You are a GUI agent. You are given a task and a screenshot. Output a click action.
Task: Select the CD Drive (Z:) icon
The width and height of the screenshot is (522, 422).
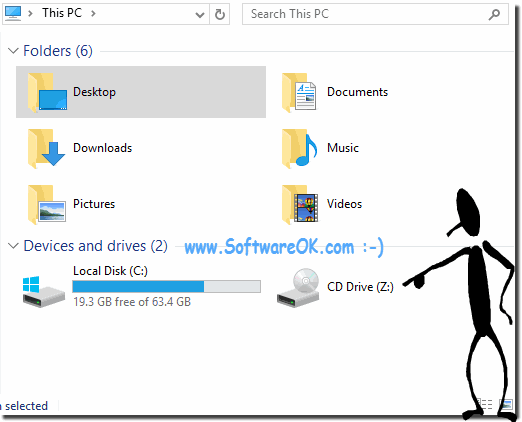[298, 288]
